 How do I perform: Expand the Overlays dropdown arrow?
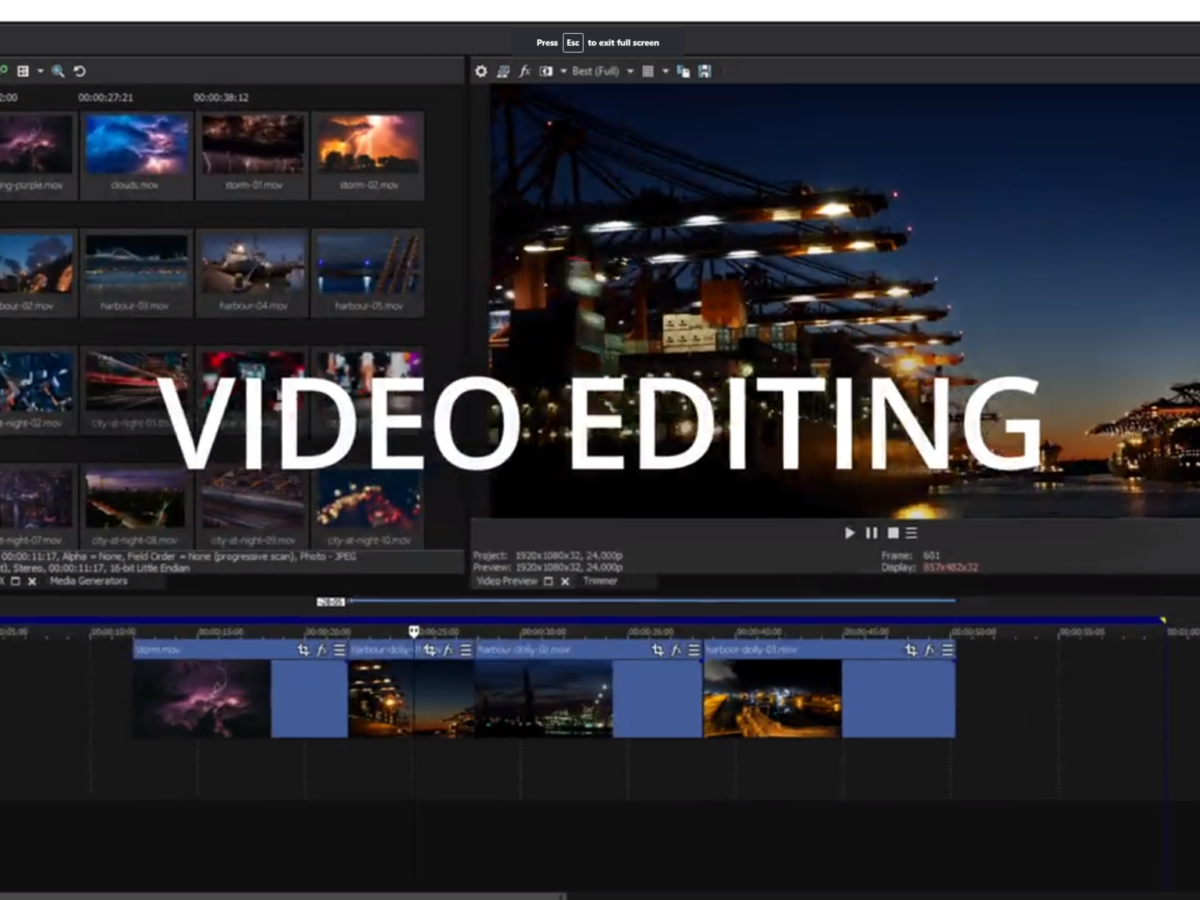click(665, 71)
